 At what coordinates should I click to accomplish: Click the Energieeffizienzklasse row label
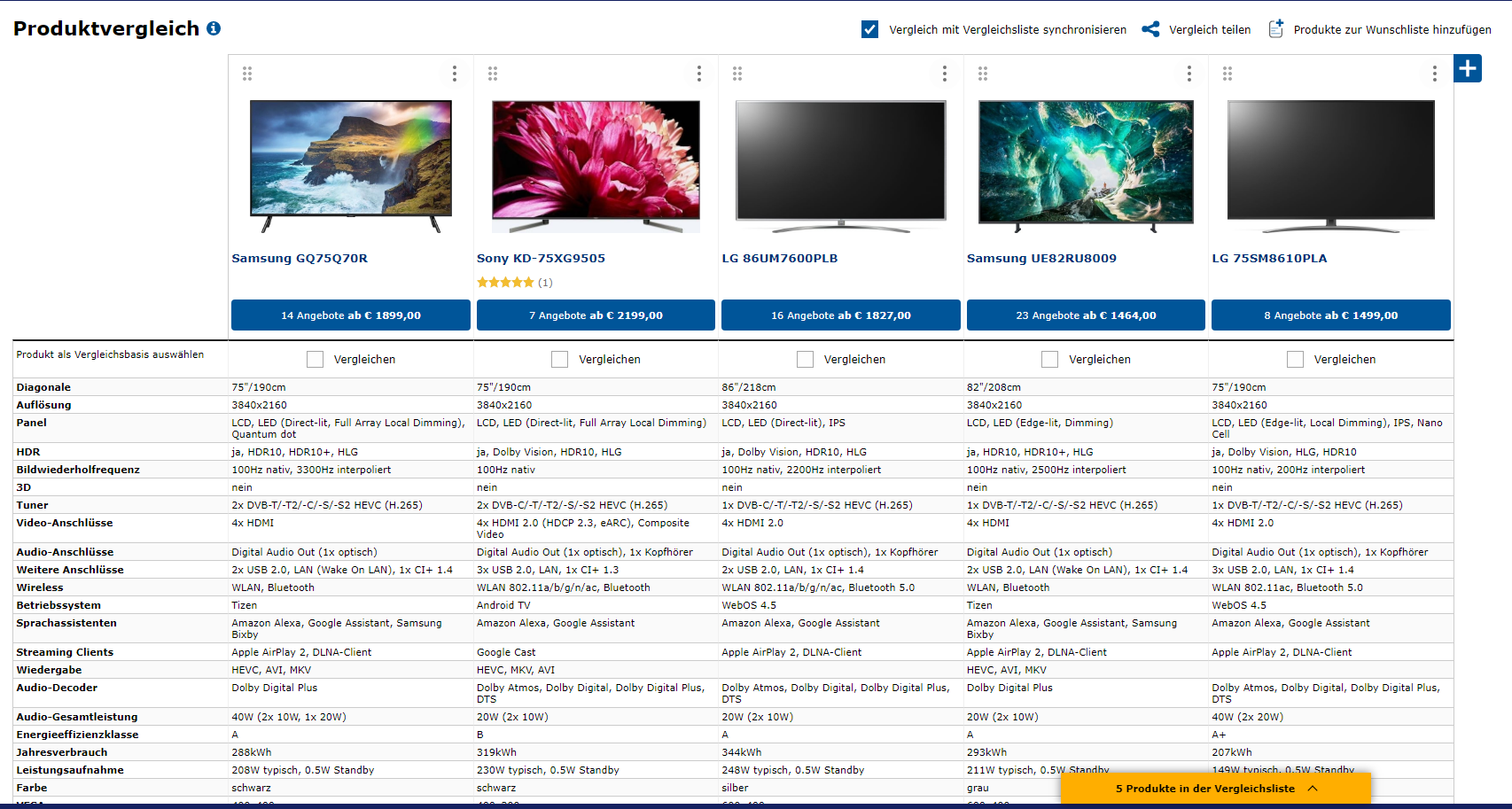click(77, 735)
